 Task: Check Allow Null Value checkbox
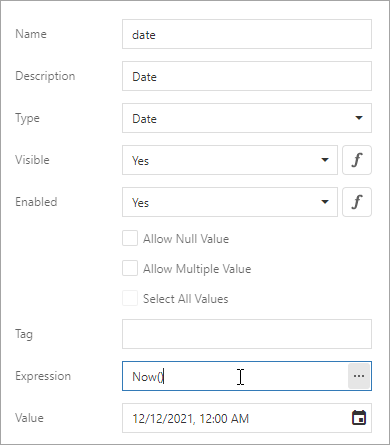point(130,238)
